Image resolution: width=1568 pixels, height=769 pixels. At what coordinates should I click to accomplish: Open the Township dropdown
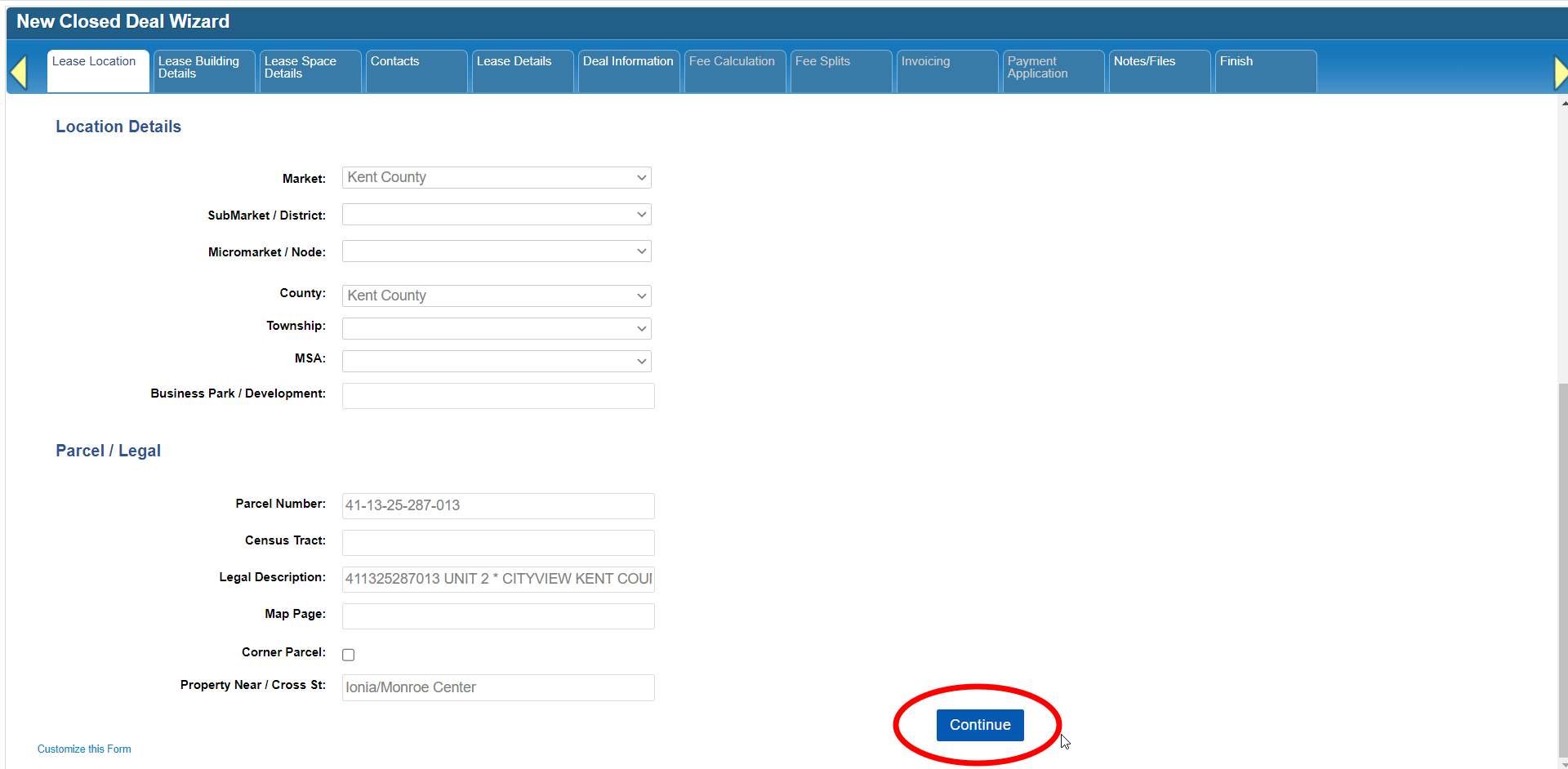click(x=496, y=328)
